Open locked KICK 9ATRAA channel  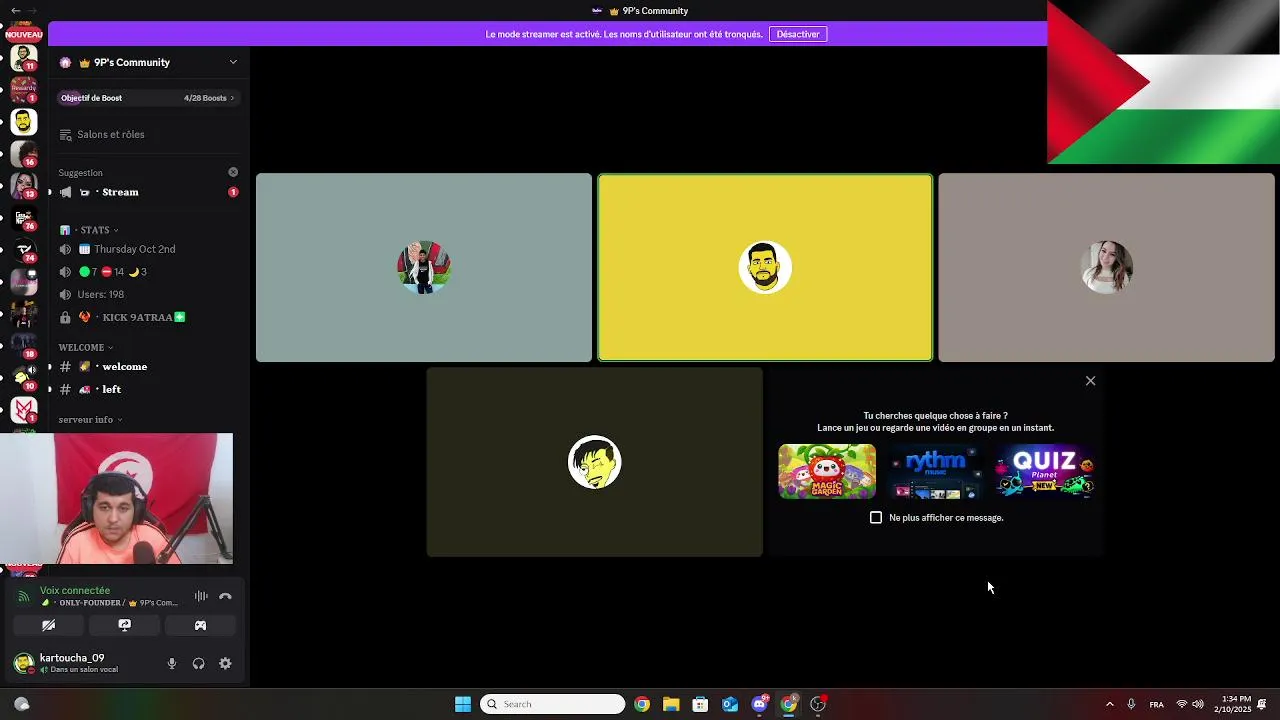[148, 317]
